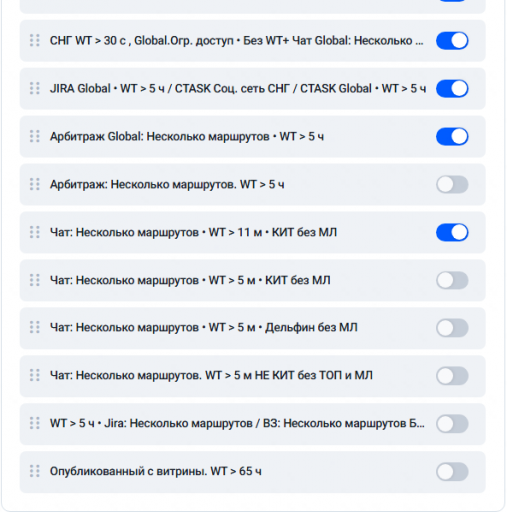Image resolution: width=507 pixels, height=512 pixels.
Task: Click drag handle of Дельфин без МЛ row
Action: coord(35,328)
